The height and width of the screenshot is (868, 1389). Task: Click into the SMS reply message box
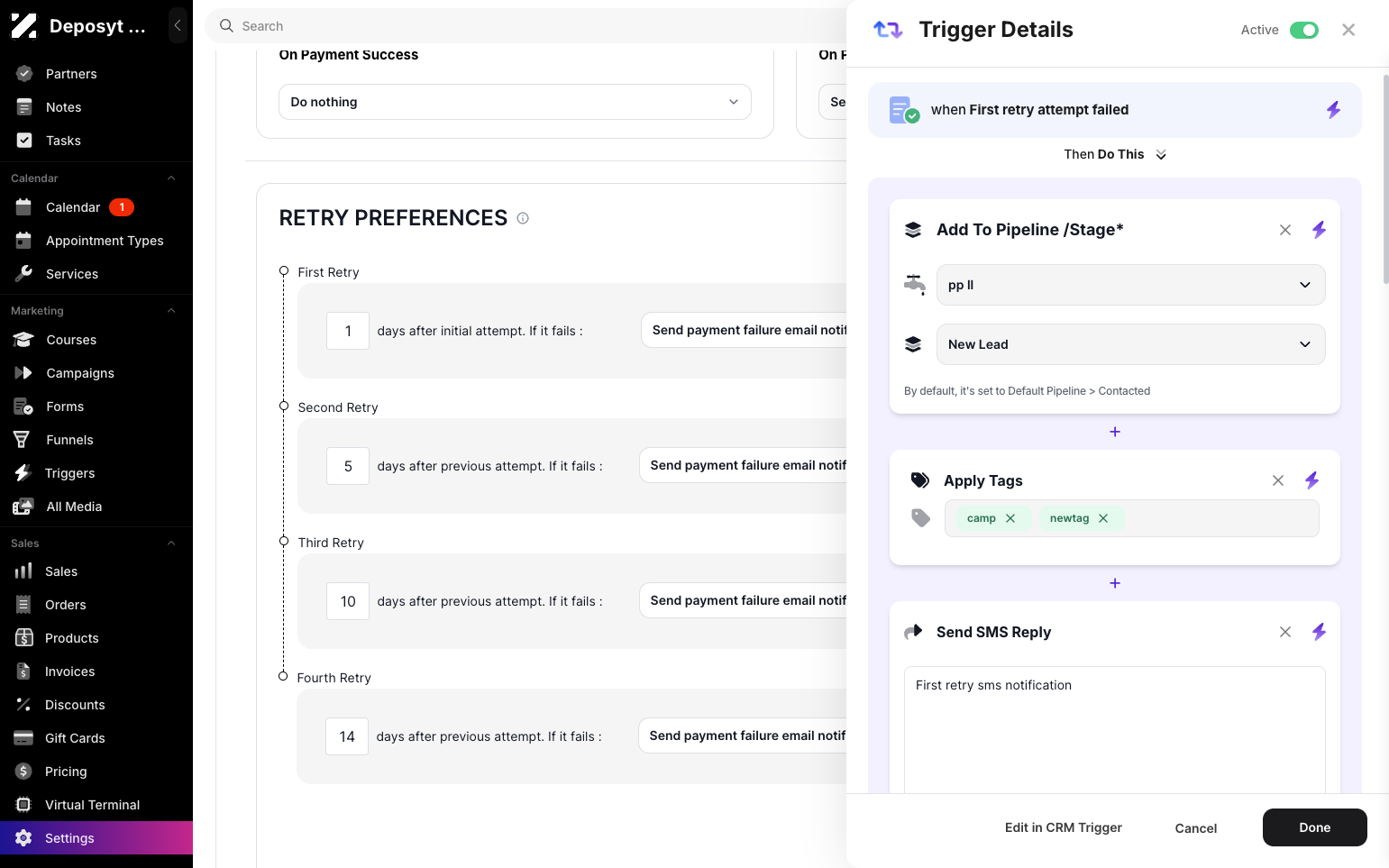tap(1115, 729)
